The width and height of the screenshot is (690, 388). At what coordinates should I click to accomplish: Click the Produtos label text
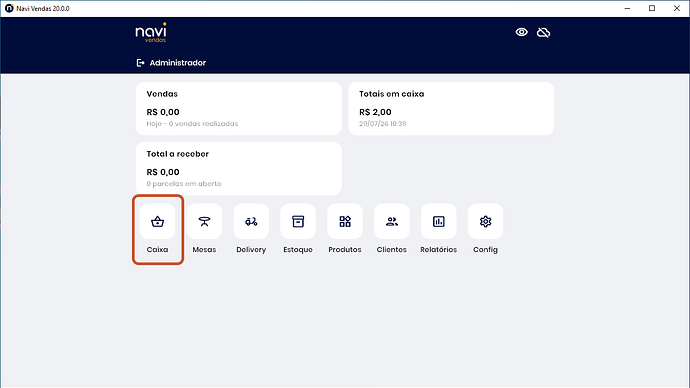click(345, 249)
